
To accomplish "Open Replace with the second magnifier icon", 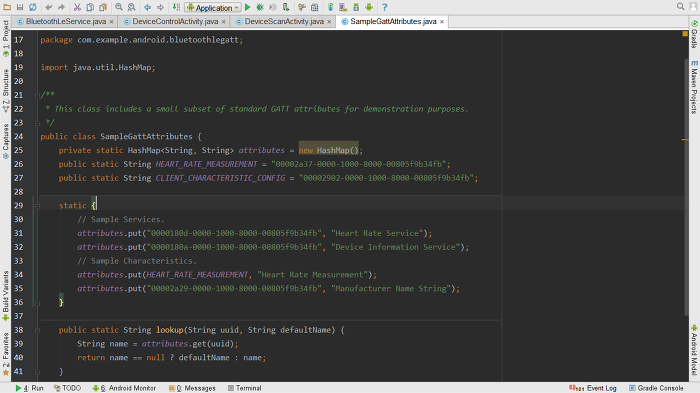I will [x=132, y=7].
